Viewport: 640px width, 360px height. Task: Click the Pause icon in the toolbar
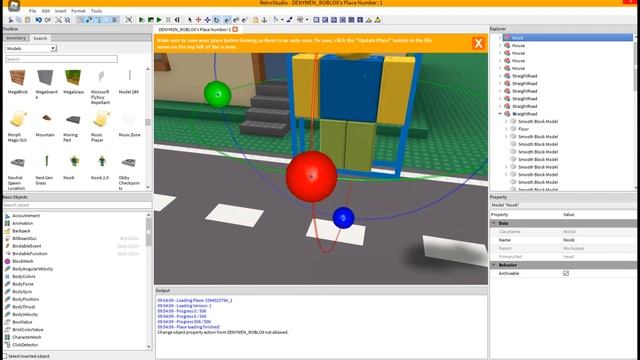click(x=168, y=20)
